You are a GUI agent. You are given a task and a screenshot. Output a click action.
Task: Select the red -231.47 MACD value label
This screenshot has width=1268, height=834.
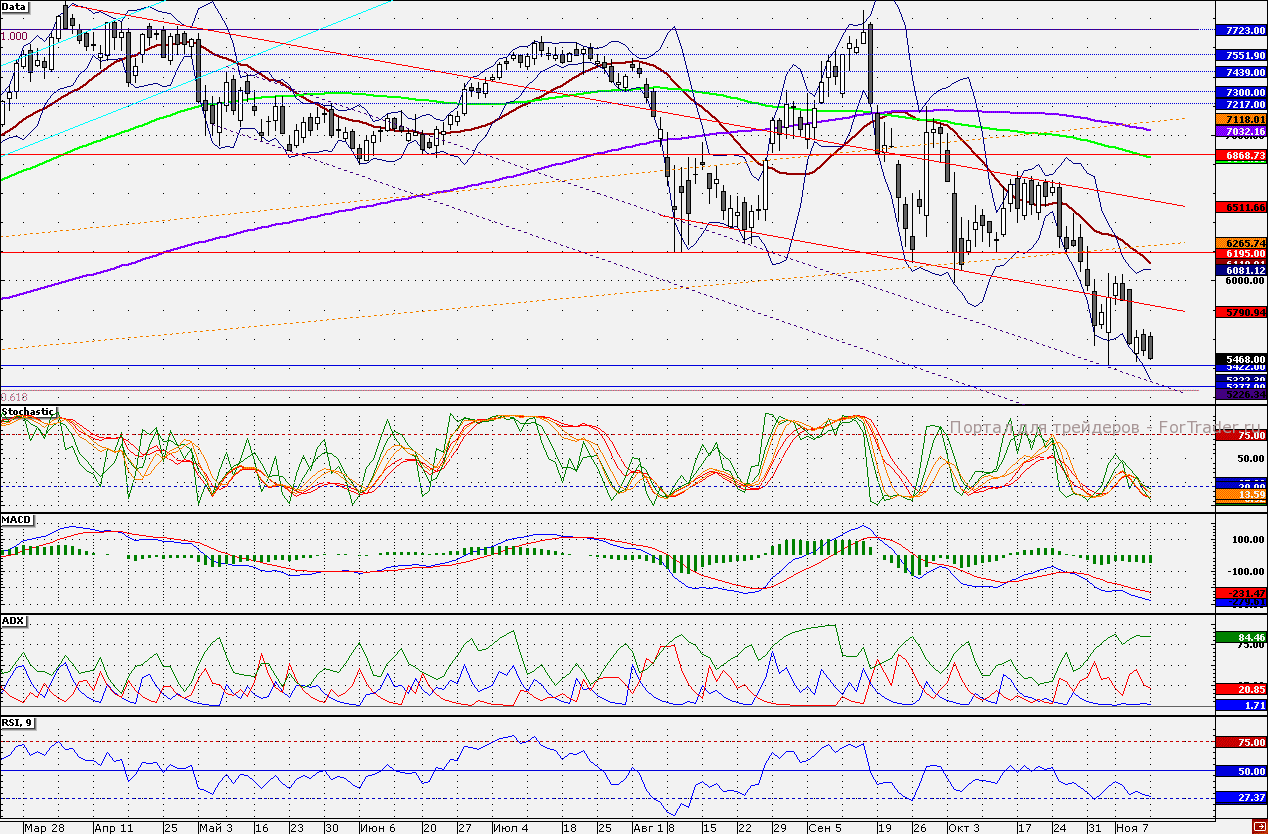point(1240,594)
